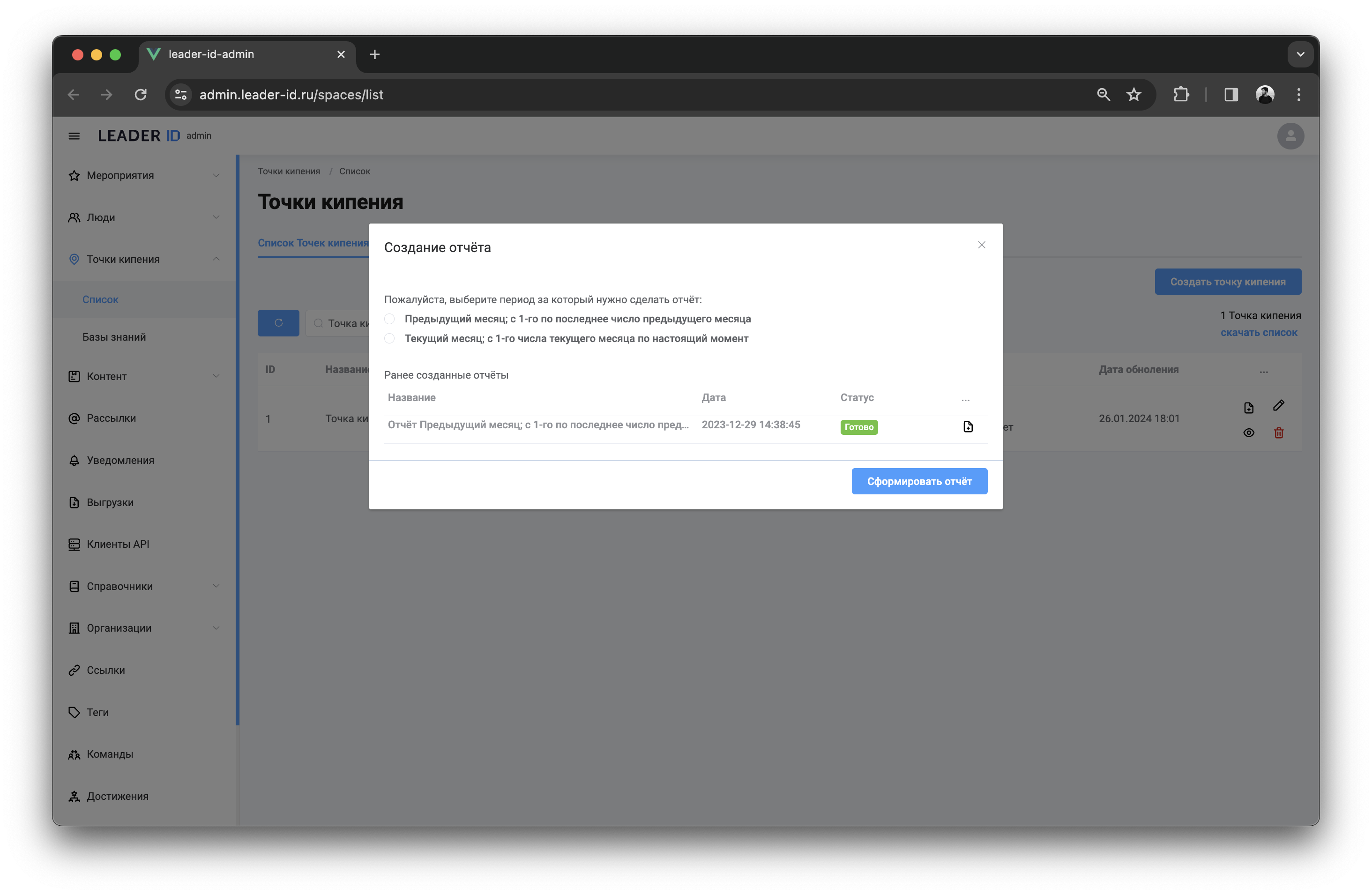Close the report creation dialog
The image size is (1372, 895).
981,245
